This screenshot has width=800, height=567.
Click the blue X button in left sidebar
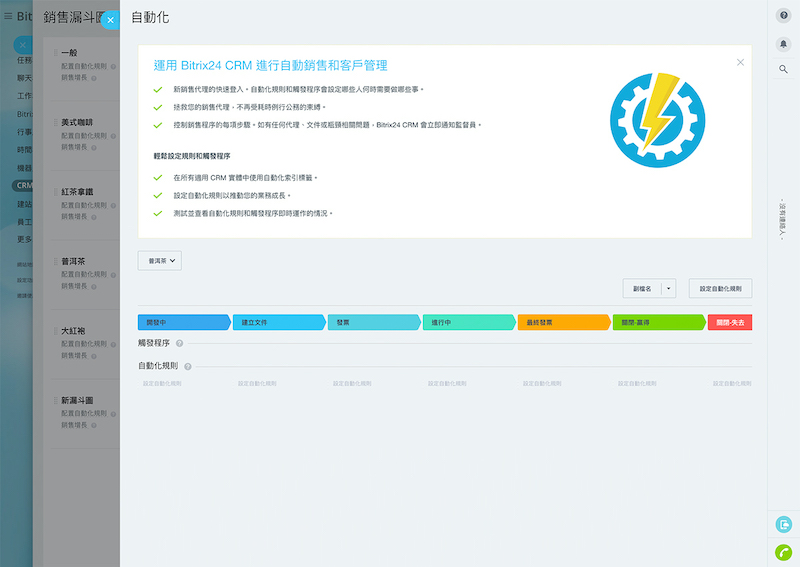(x=22, y=45)
